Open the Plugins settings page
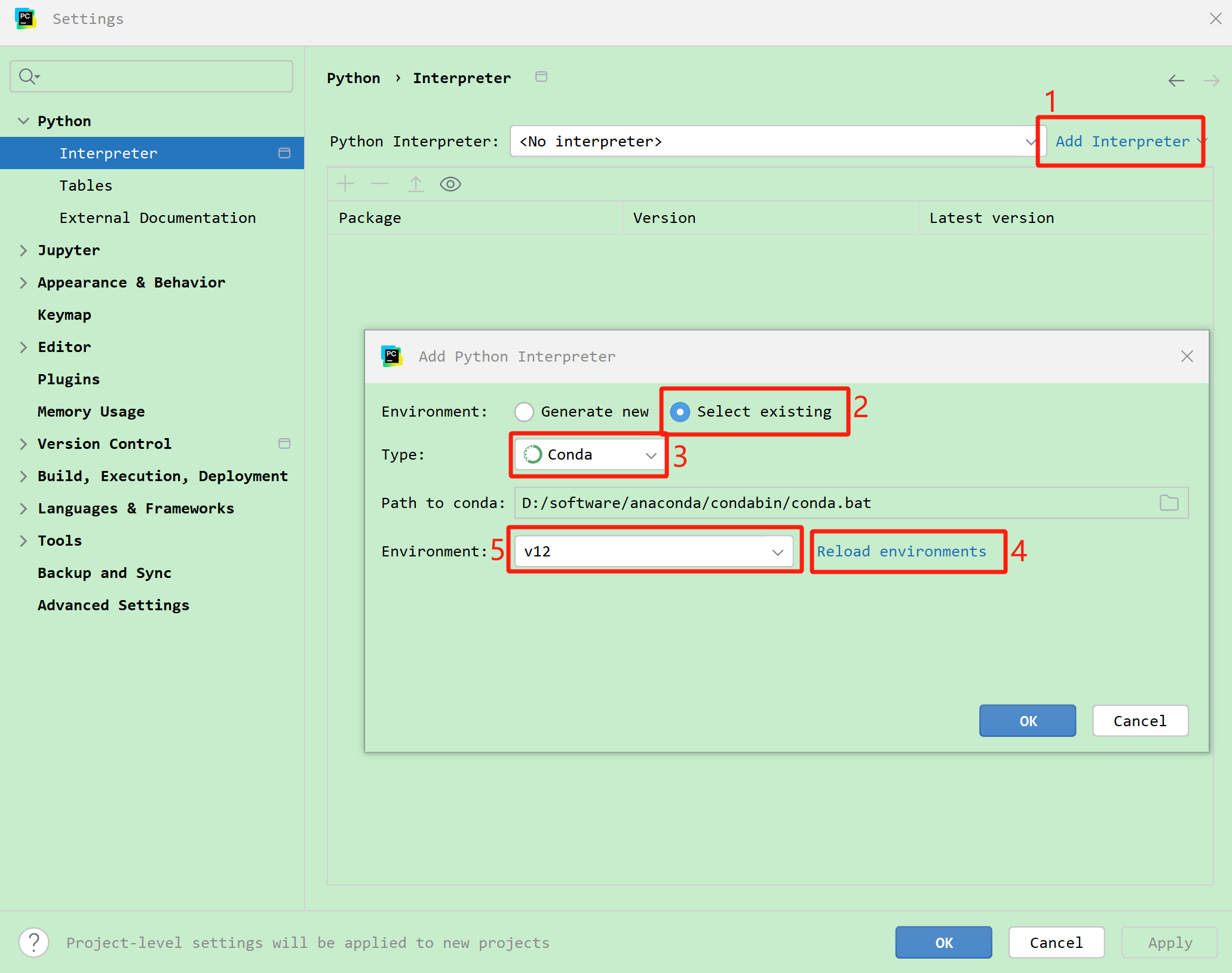This screenshot has width=1232, height=973. [x=69, y=380]
